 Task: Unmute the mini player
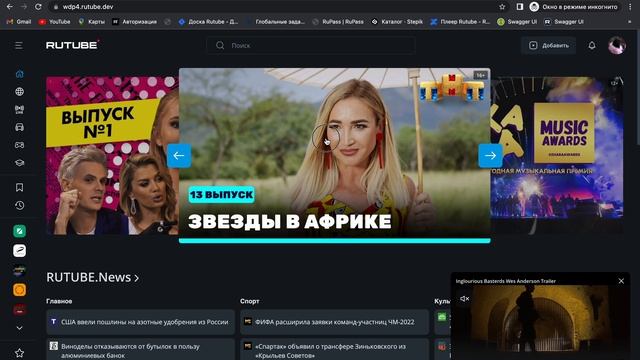(464, 299)
